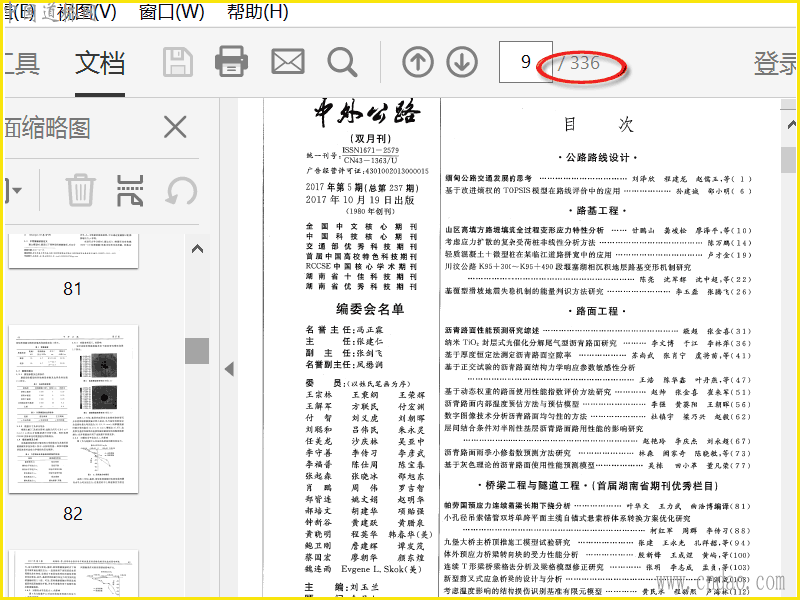Screen dimensions: 800x600
Task: Click the extract pages scissors icon
Action: [x=130, y=190]
